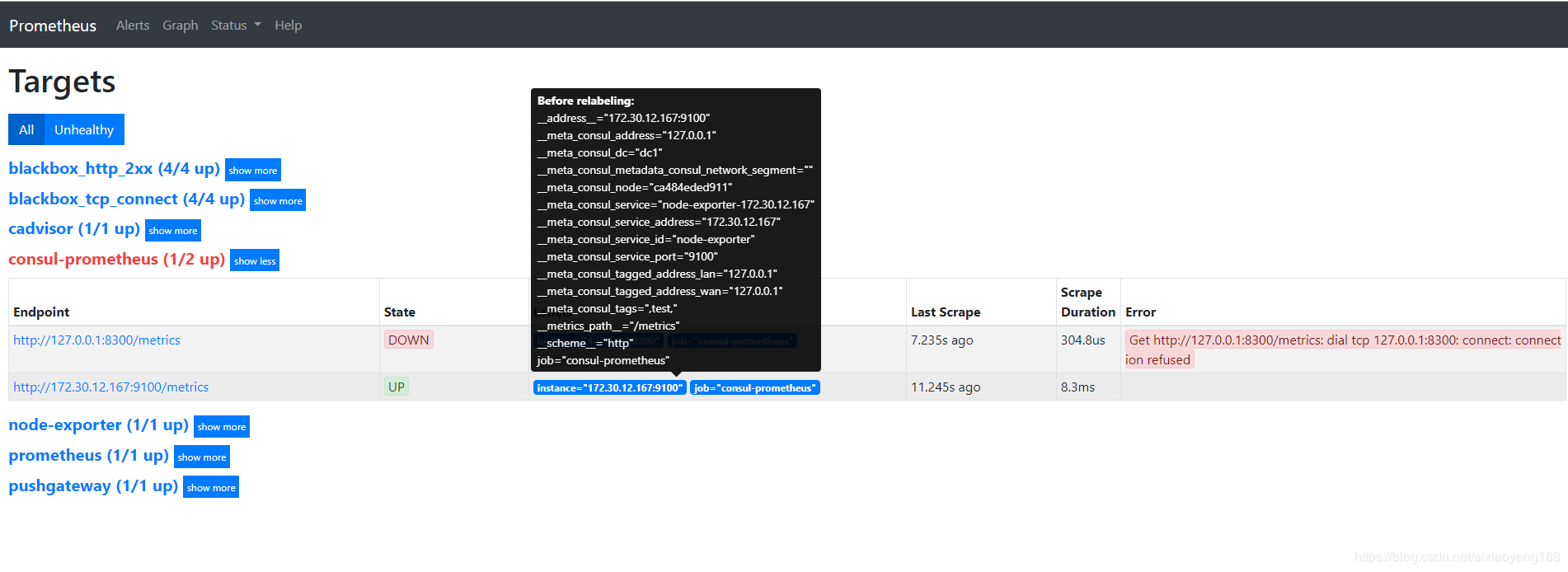This screenshot has width=1568, height=572.
Task: Expand the Status dropdown menu
Action: pyautogui.click(x=236, y=26)
